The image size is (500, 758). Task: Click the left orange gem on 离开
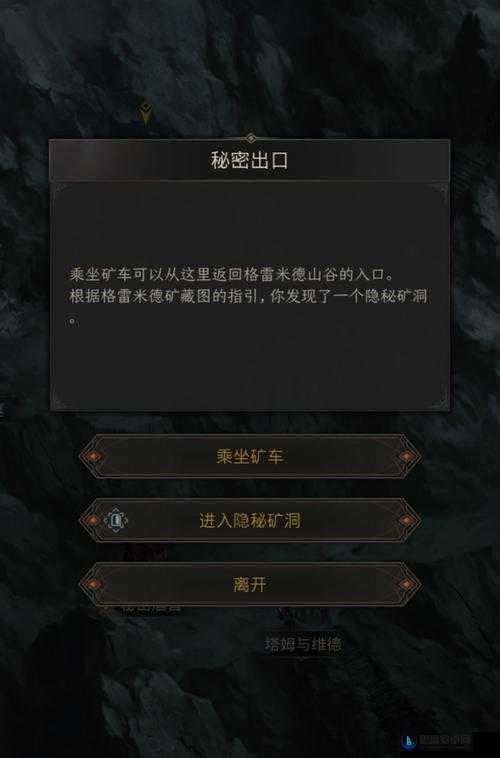93,584
